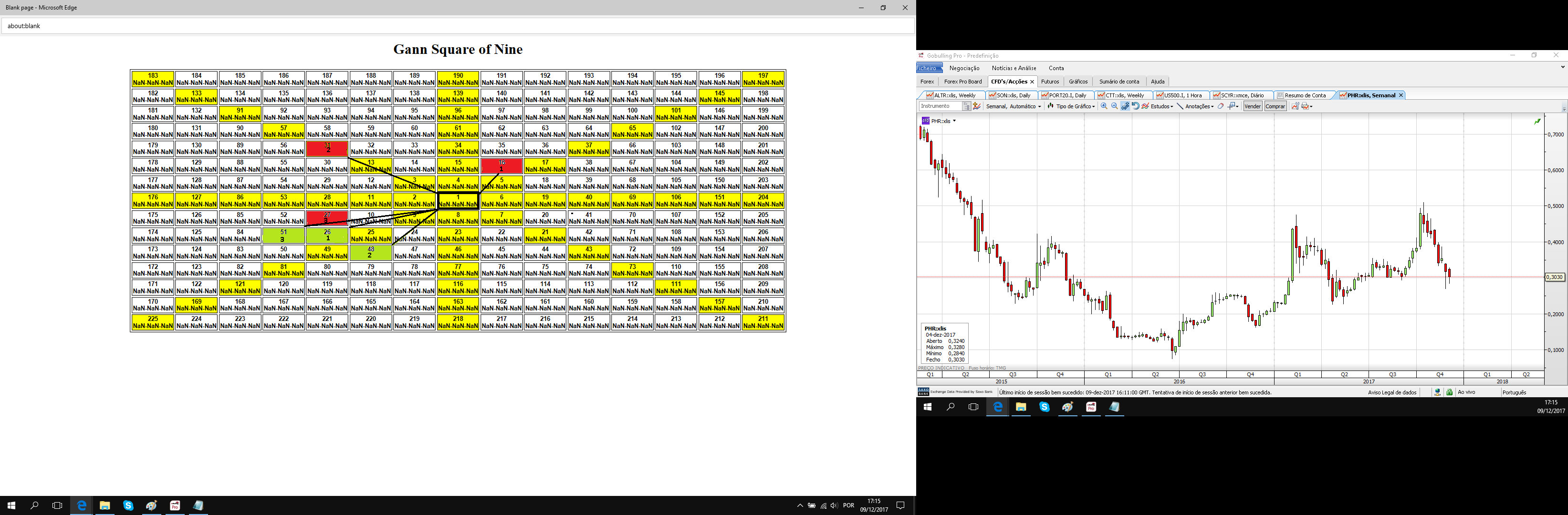Toggle the auto-scale chart arrows icon

[x=1125, y=106]
